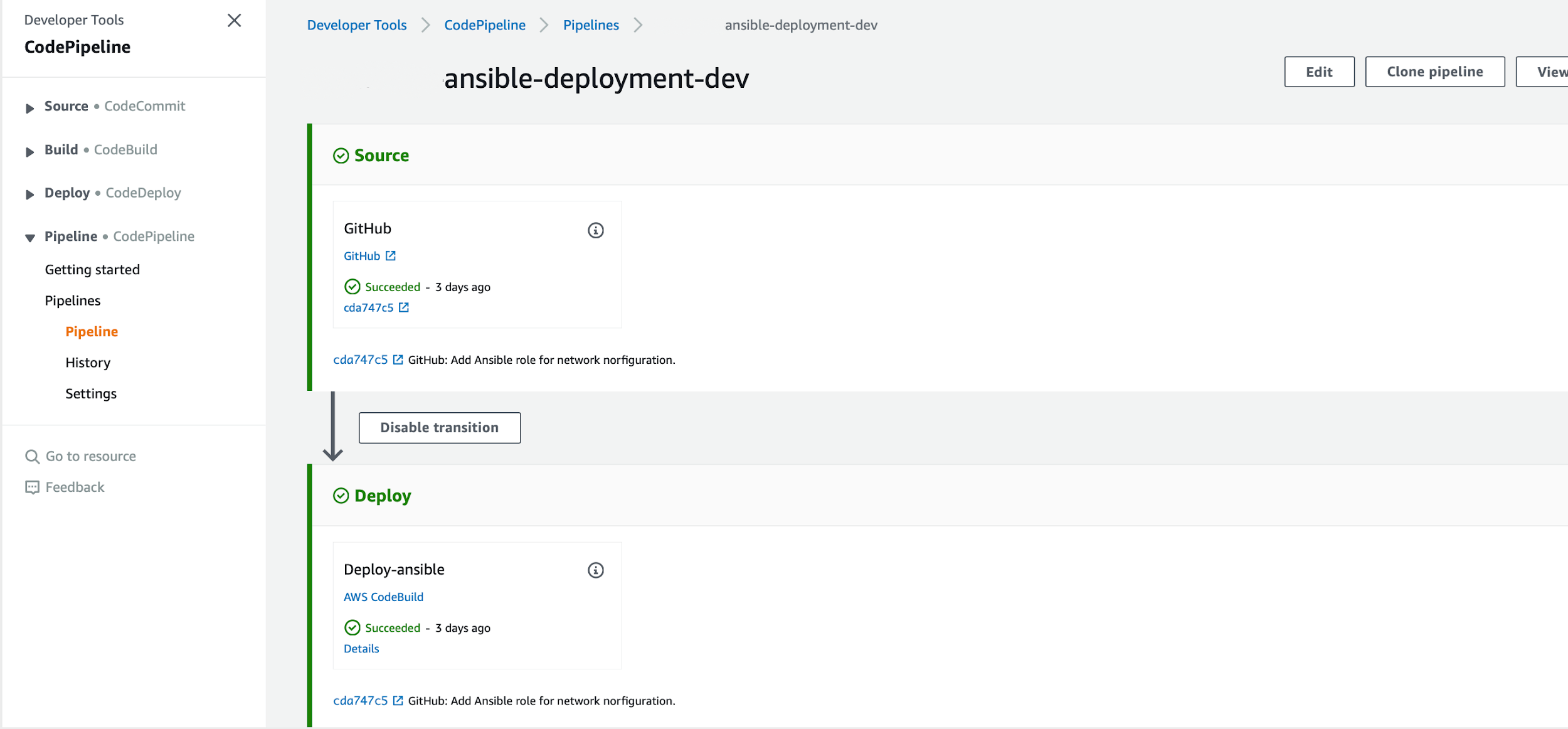Expand the Build CodeBuild section
1568x729 pixels.
point(29,151)
